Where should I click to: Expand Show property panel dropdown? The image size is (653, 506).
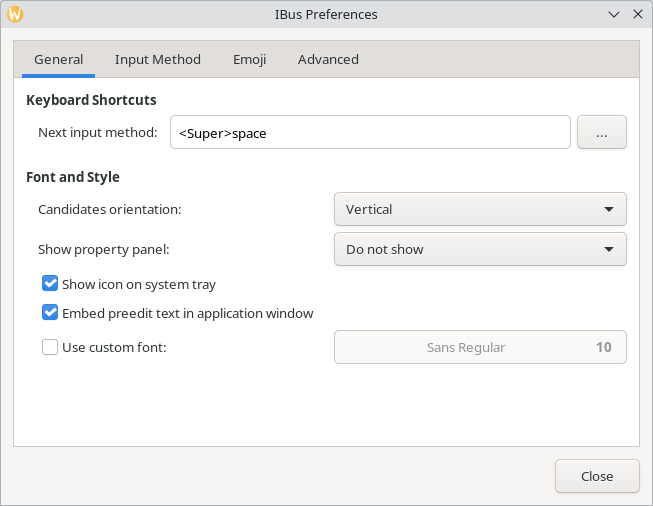coord(479,249)
